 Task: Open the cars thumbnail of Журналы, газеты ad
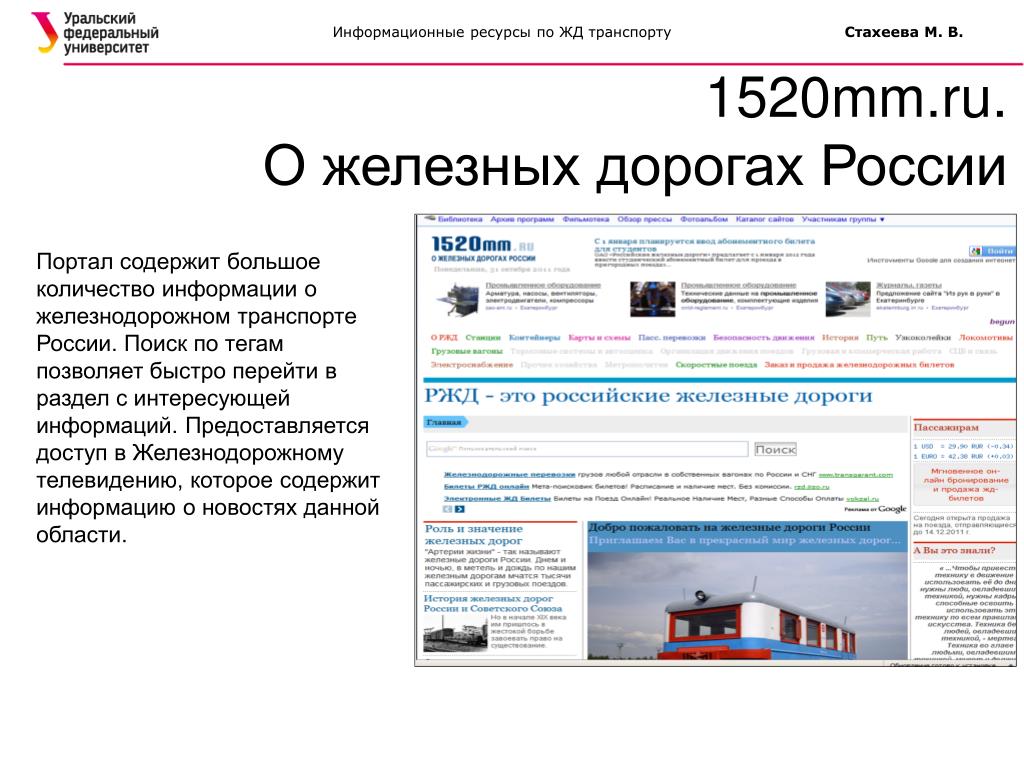pos(848,299)
